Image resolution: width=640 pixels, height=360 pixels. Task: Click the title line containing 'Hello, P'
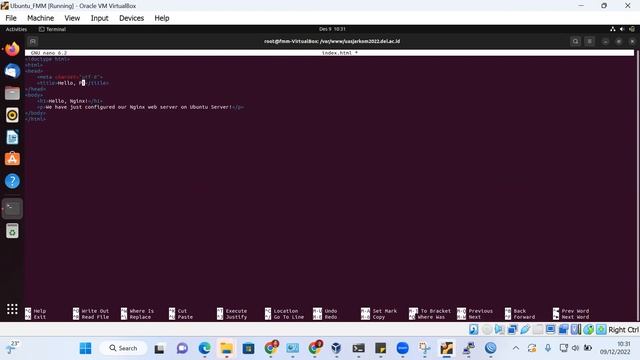[x=73, y=83]
